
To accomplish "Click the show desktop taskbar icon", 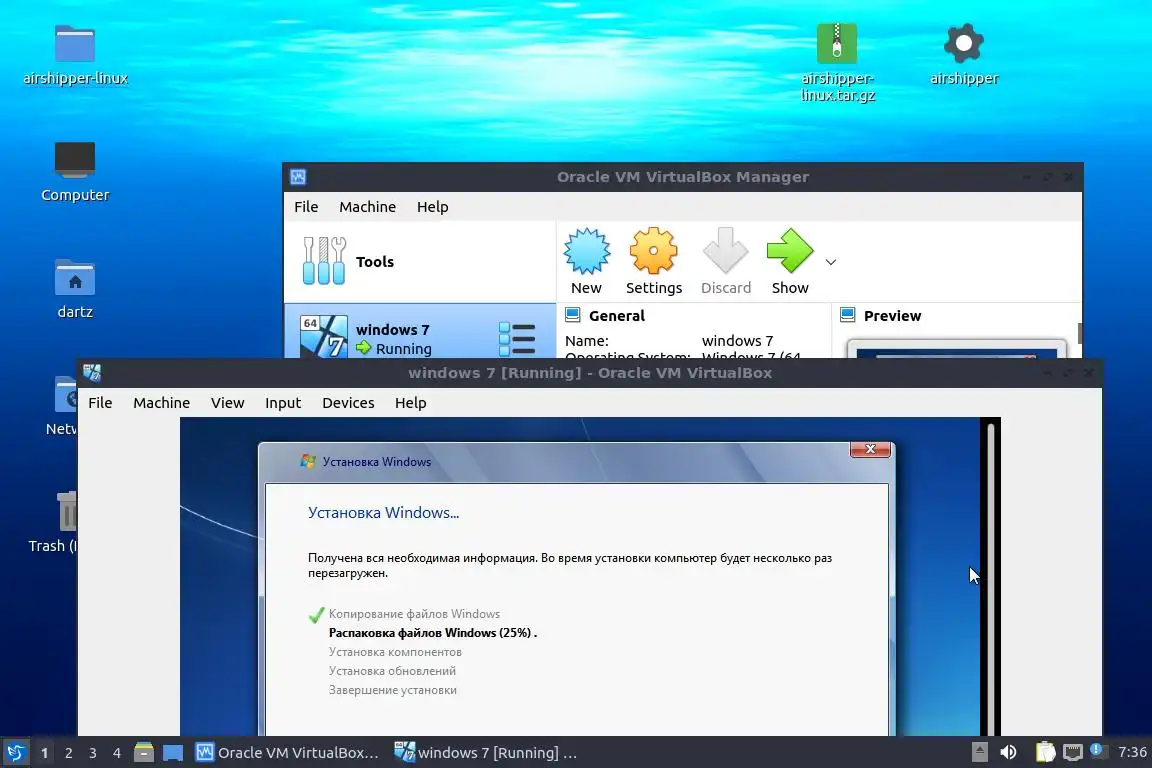I will [173, 753].
